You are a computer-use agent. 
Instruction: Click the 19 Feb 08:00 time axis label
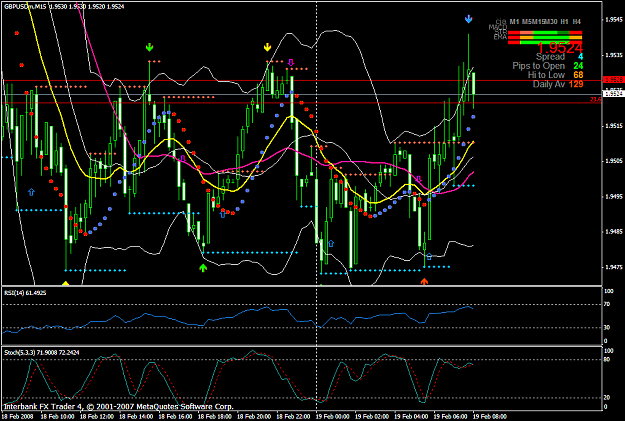click(x=490, y=417)
